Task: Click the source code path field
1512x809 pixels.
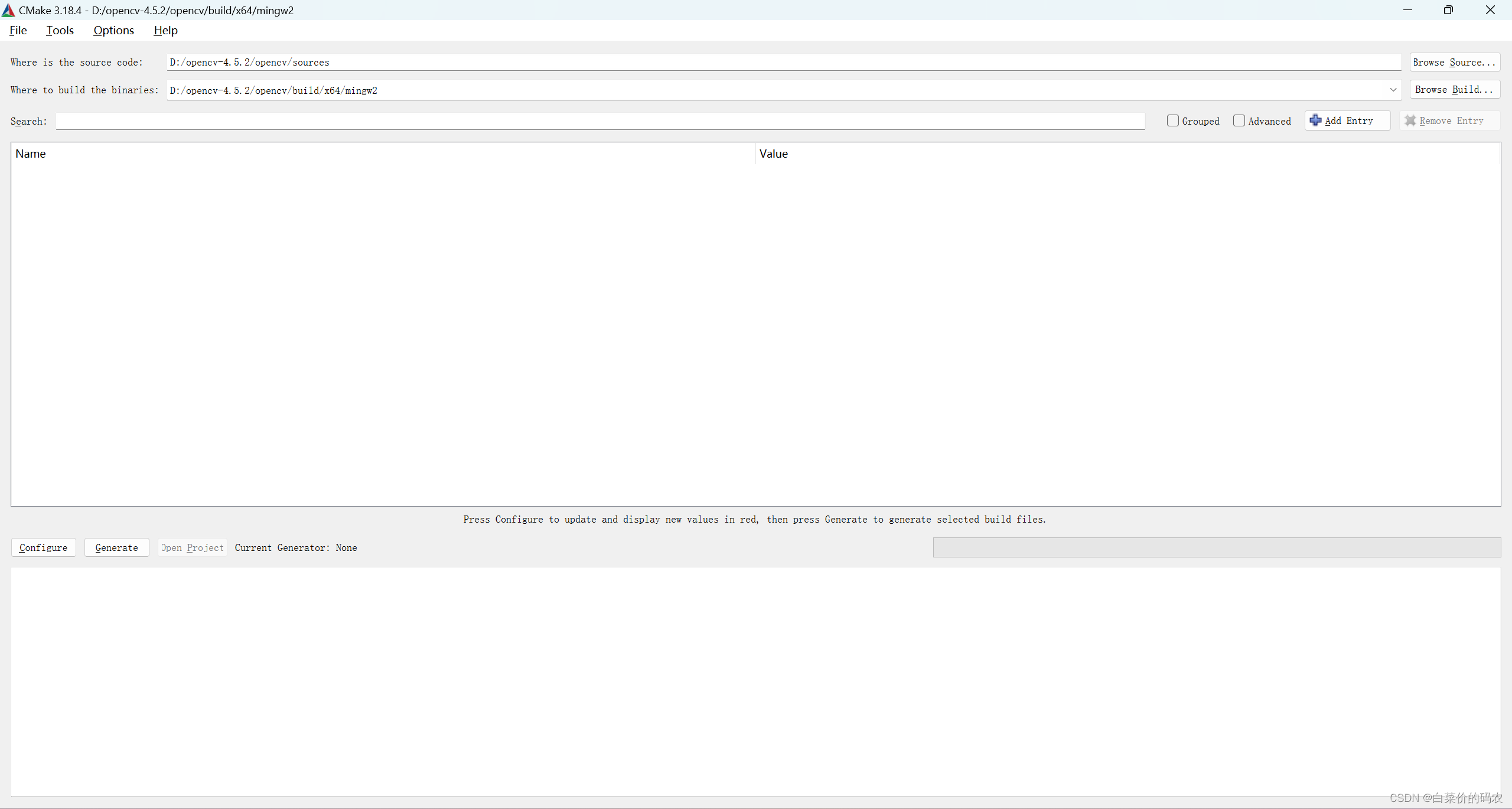Action: point(783,62)
